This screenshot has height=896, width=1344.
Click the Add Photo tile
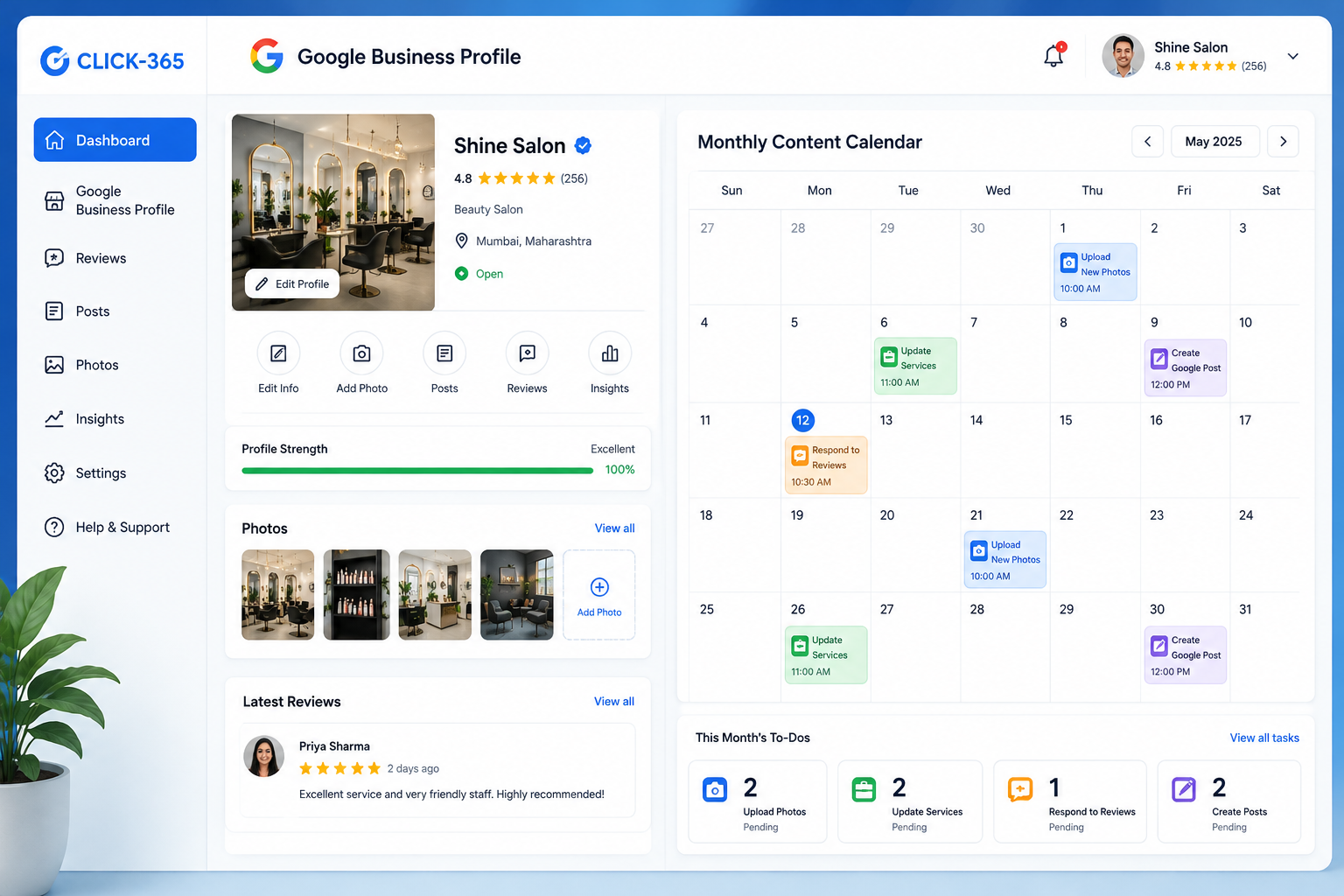coord(599,595)
